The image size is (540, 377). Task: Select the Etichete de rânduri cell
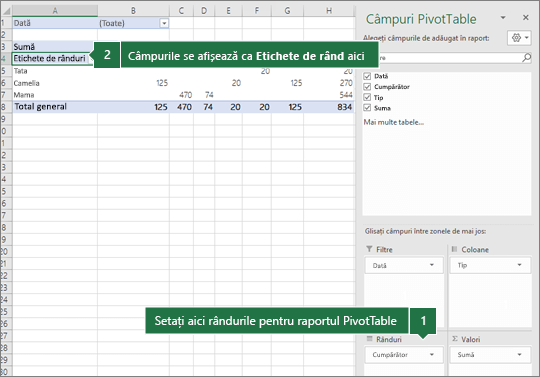52,59
